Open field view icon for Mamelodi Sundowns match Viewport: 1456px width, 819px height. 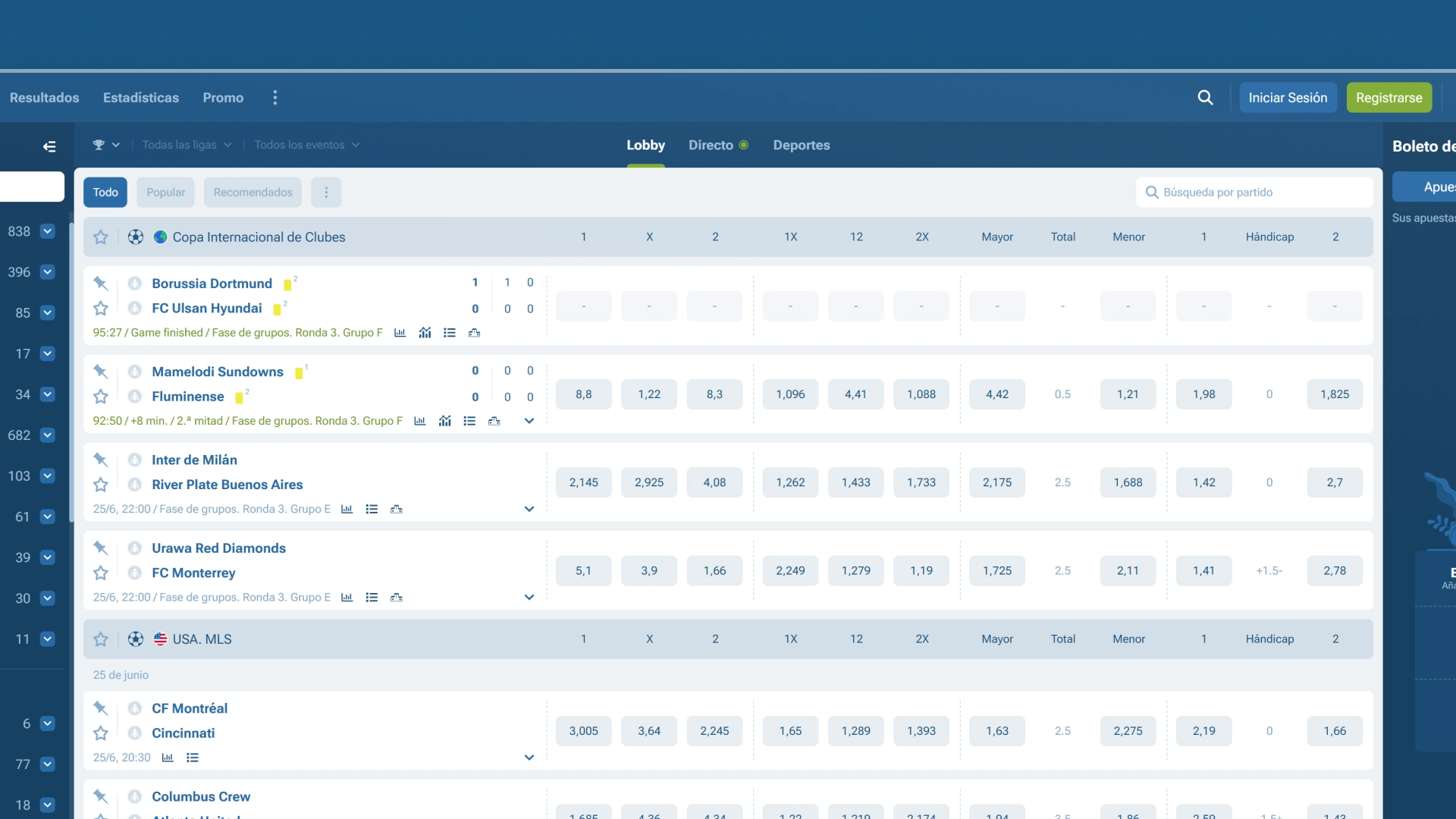(494, 421)
